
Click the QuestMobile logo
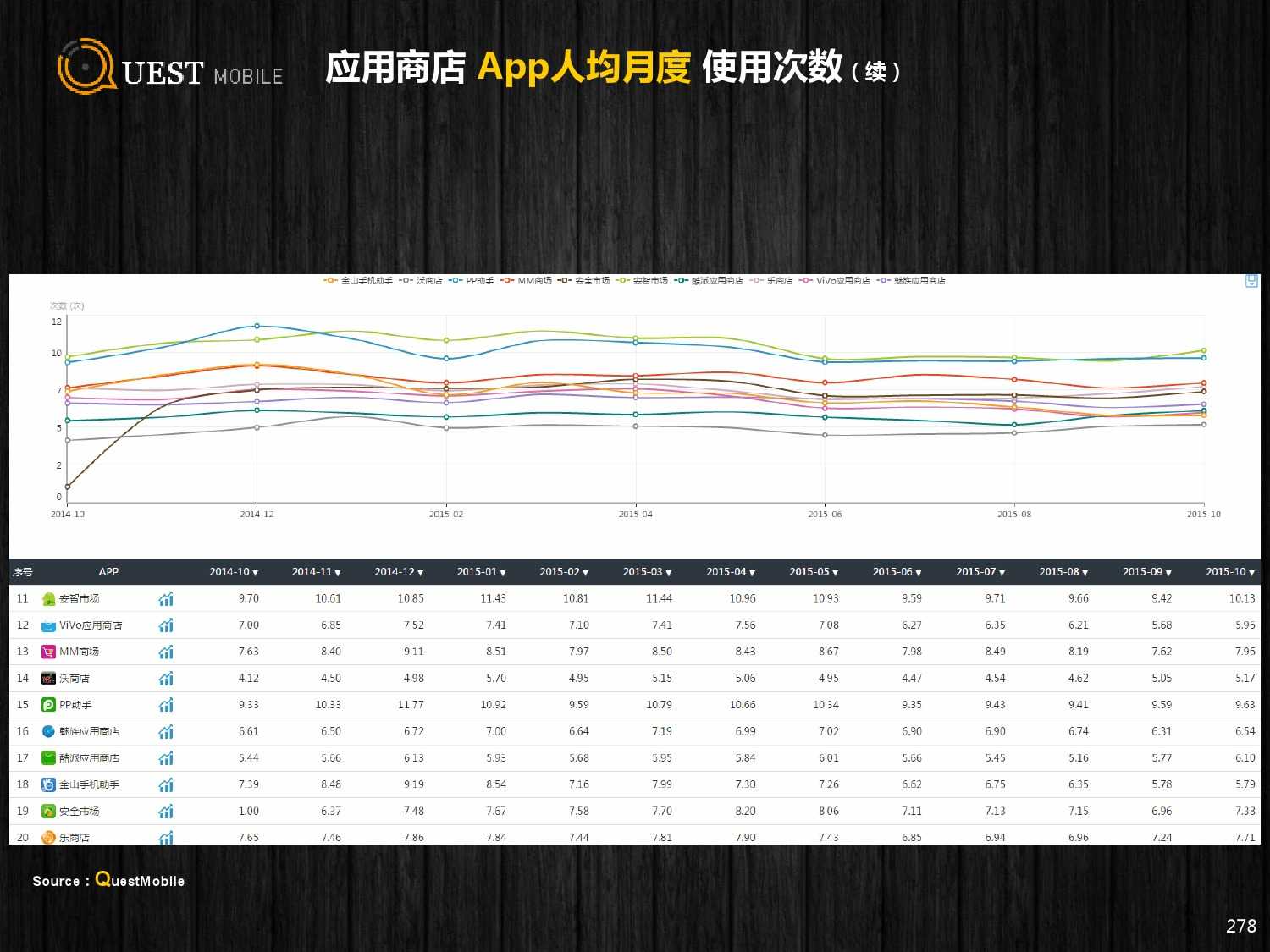pos(169,67)
